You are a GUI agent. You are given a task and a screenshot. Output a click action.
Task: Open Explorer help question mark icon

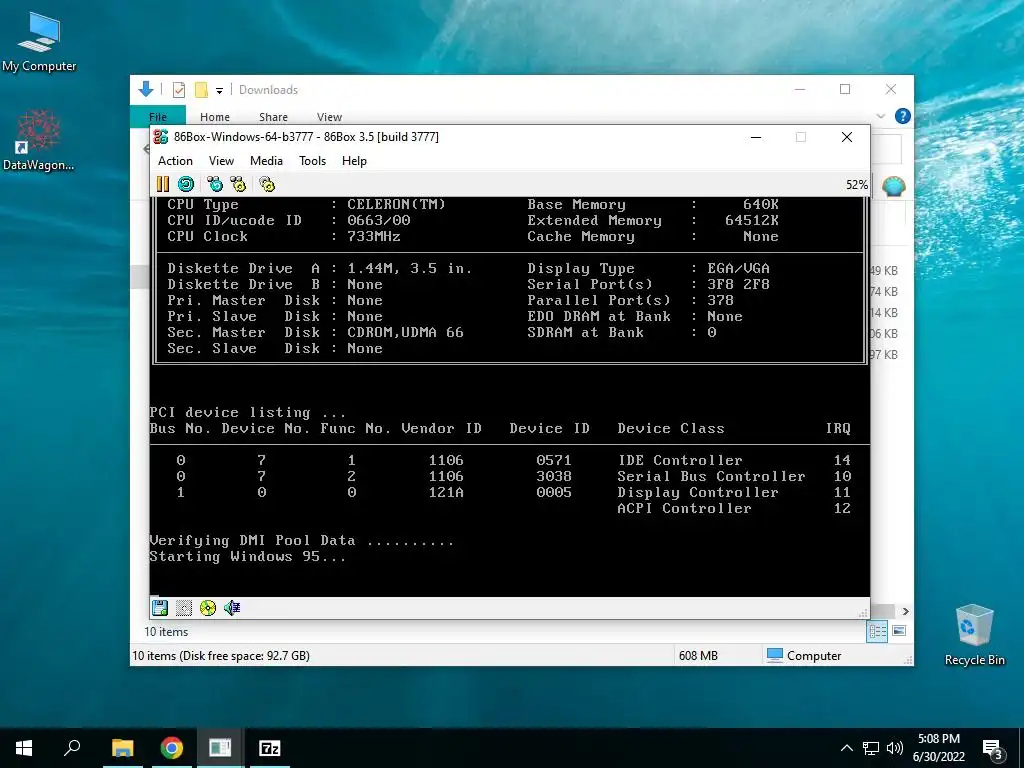pos(903,116)
